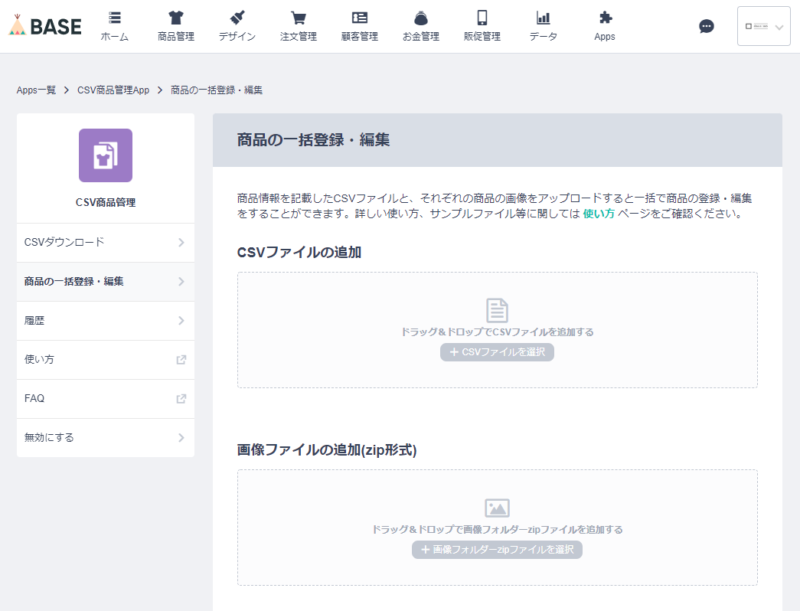Go to CSV商品管理App breadcrumb

[113, 90]
